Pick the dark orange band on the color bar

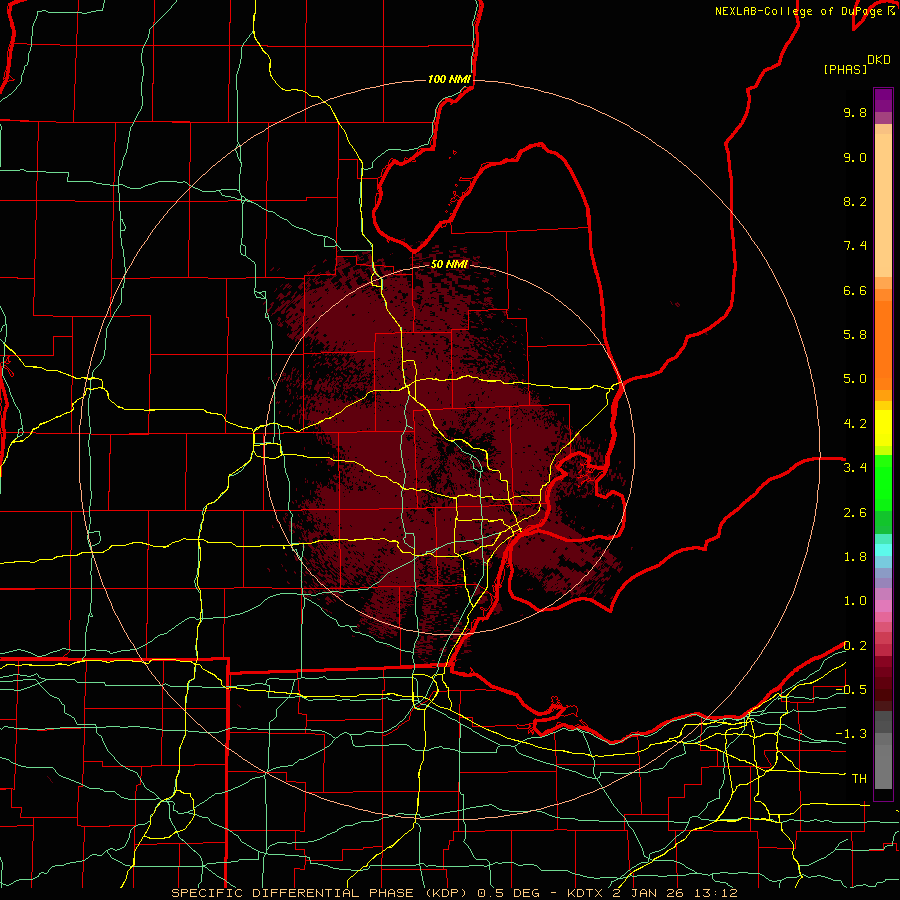pyautogui.click(x=883, y=344)
